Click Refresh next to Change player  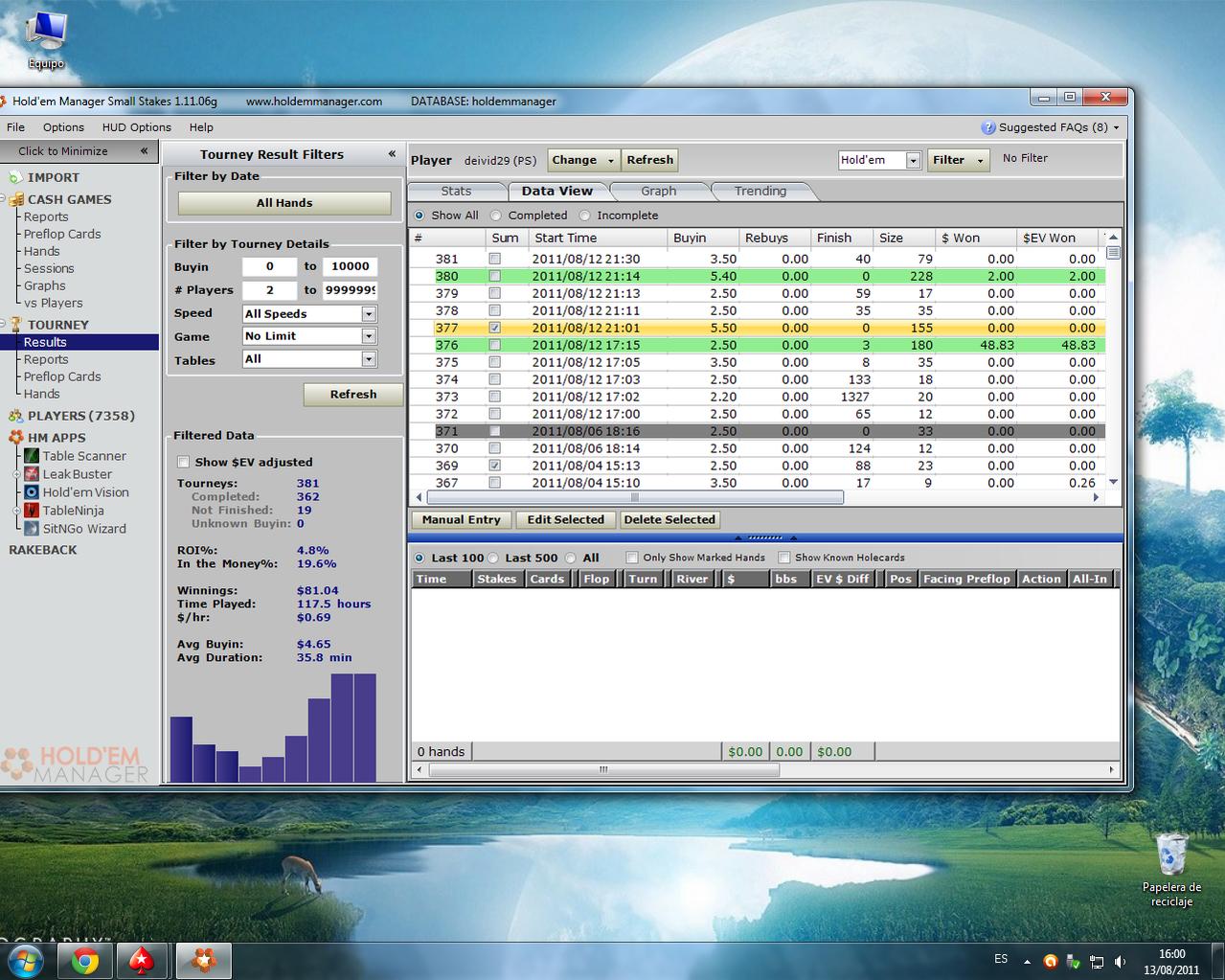pyautogui.click(x=650, y=160)
